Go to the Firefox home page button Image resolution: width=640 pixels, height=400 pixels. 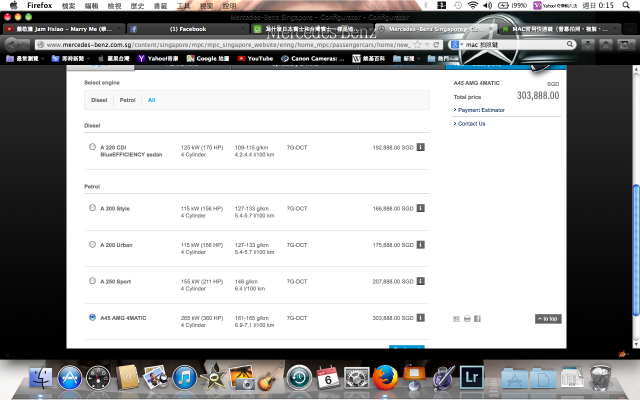[x=606, y=44]
